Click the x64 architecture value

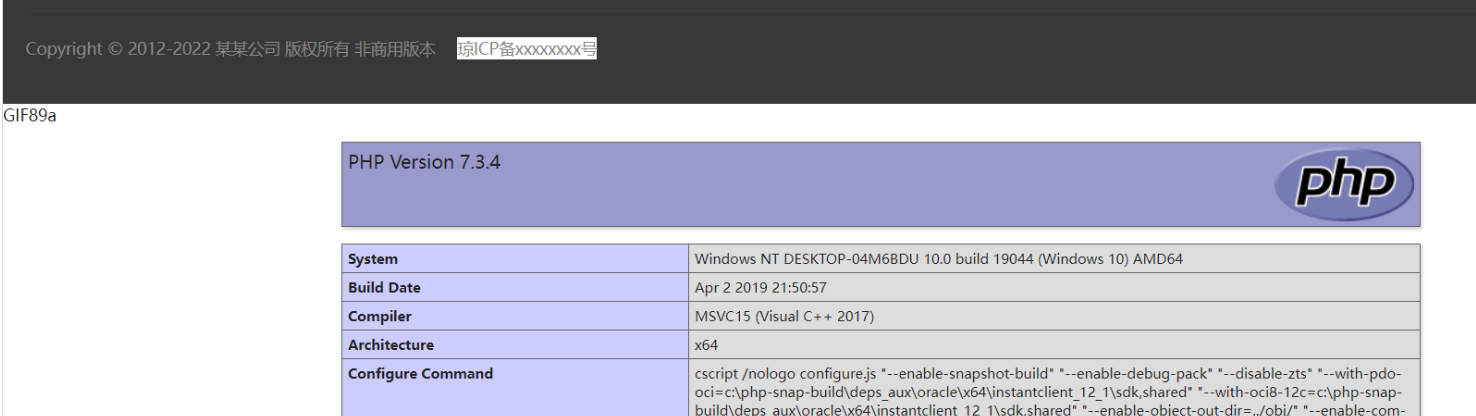tap(706, 345)
